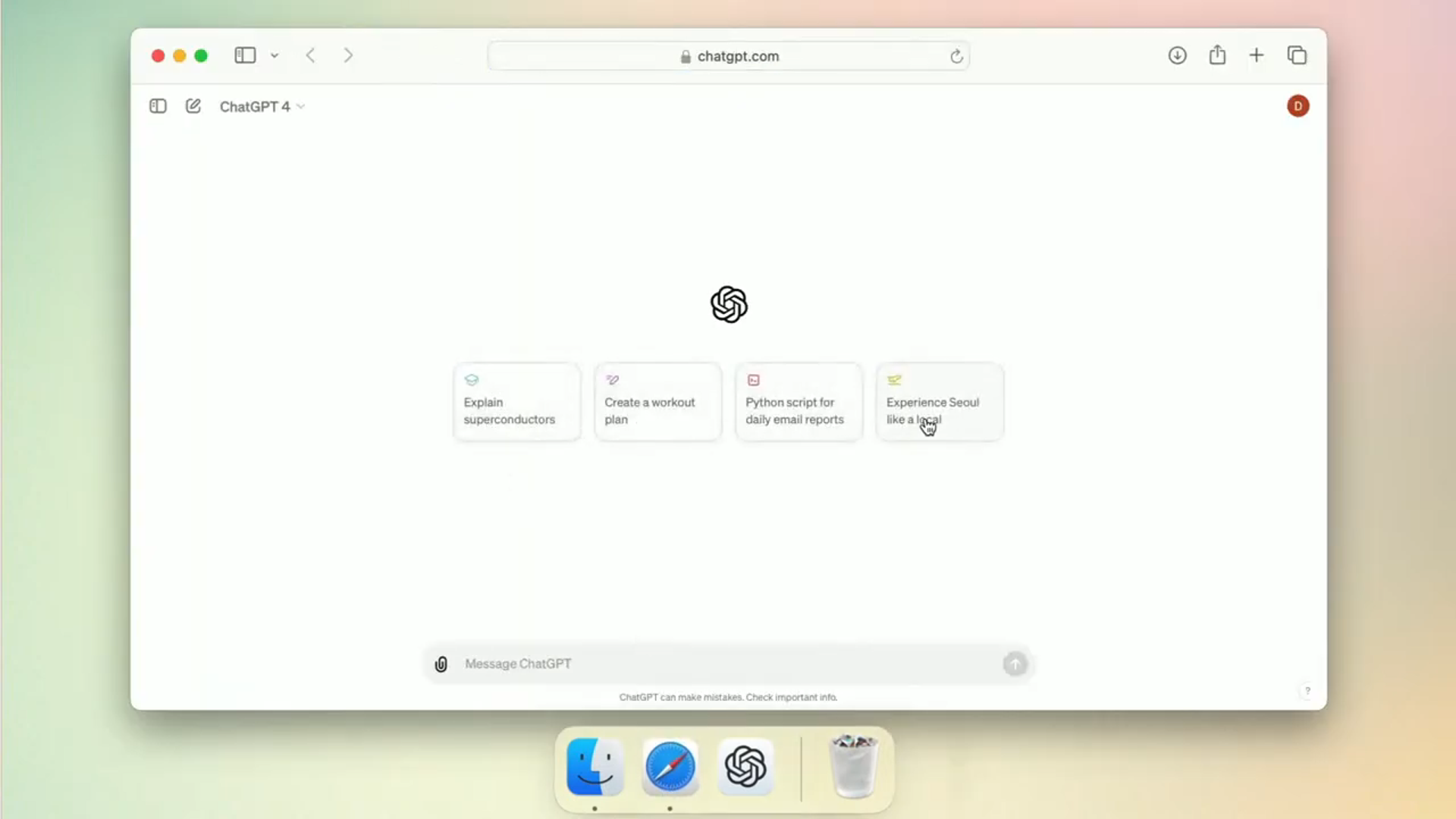The width and height of the screenshot is (1456, 819).
Task: Choose the Explain superconductors suggestion
Action: coord(517,402)
